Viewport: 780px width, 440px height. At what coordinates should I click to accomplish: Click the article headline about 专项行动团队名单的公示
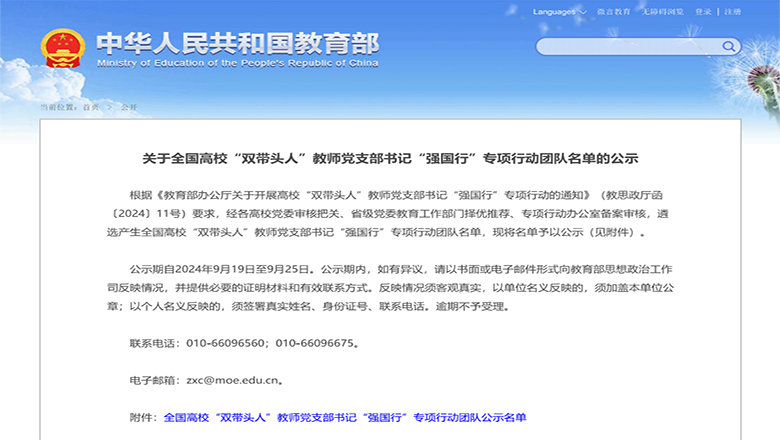point(390,159)
